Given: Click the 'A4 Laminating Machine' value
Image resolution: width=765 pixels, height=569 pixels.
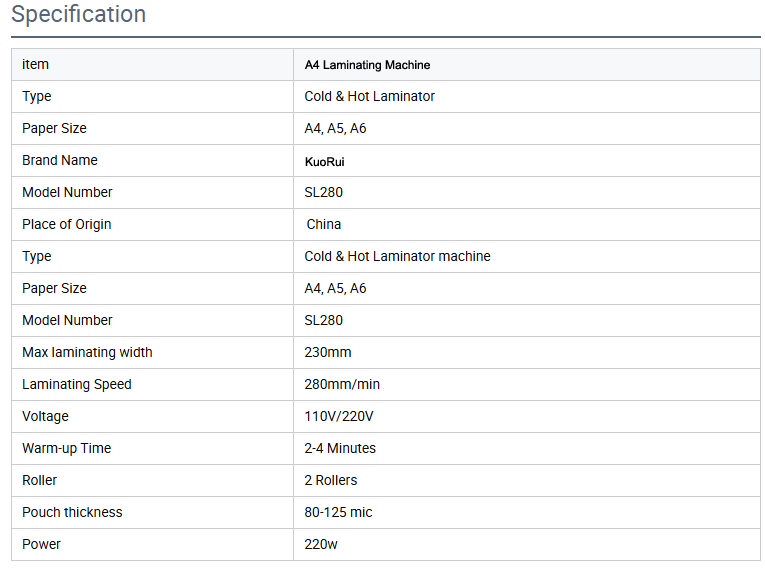Looking at the screenshot, I should (367, 65).
